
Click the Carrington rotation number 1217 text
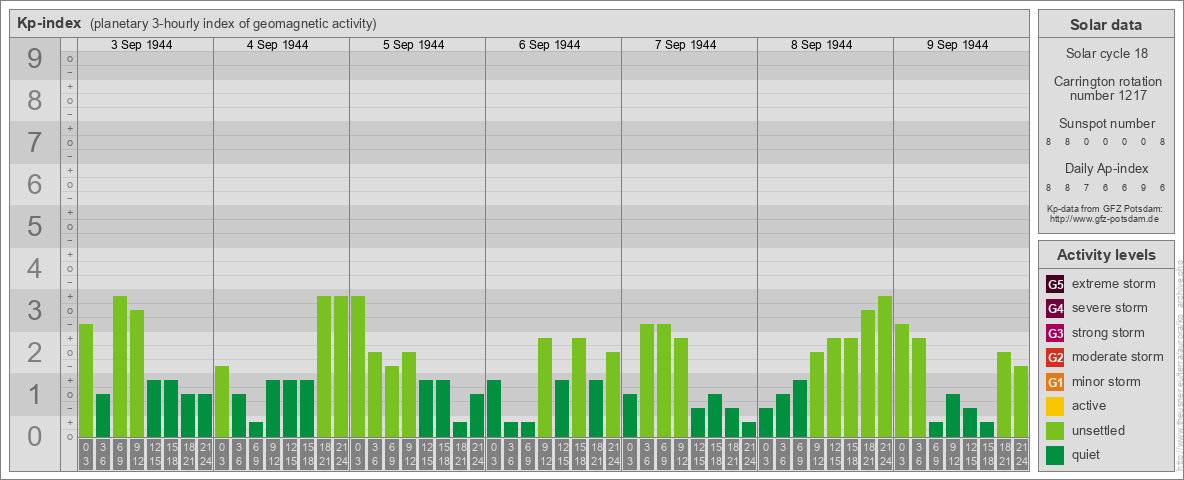click(x=1108, y=88)
